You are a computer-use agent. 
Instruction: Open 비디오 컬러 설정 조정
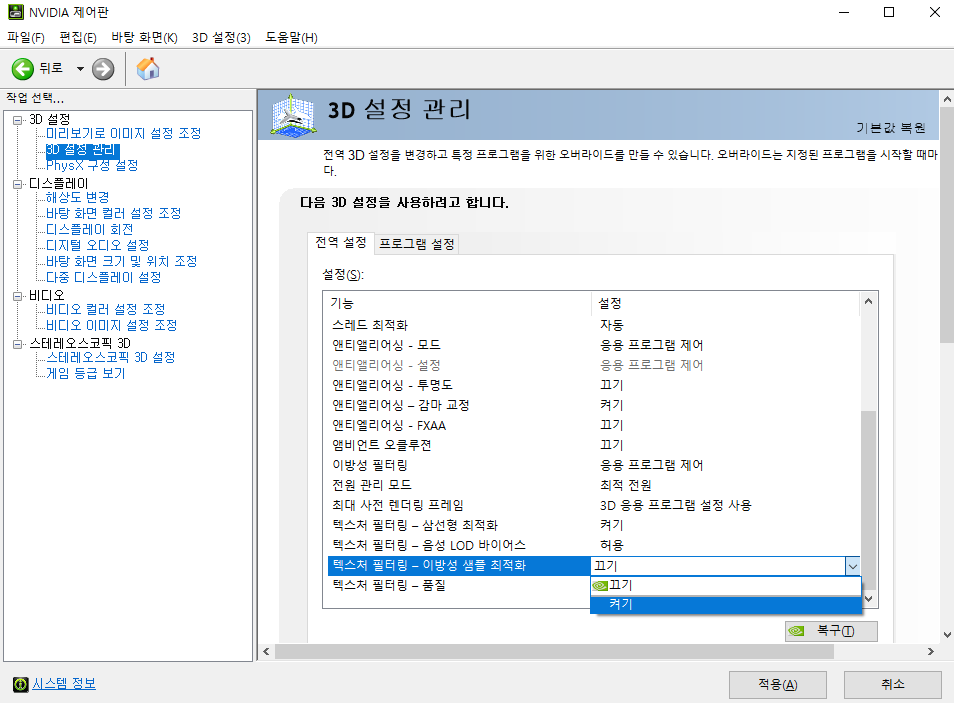[106, 309]
